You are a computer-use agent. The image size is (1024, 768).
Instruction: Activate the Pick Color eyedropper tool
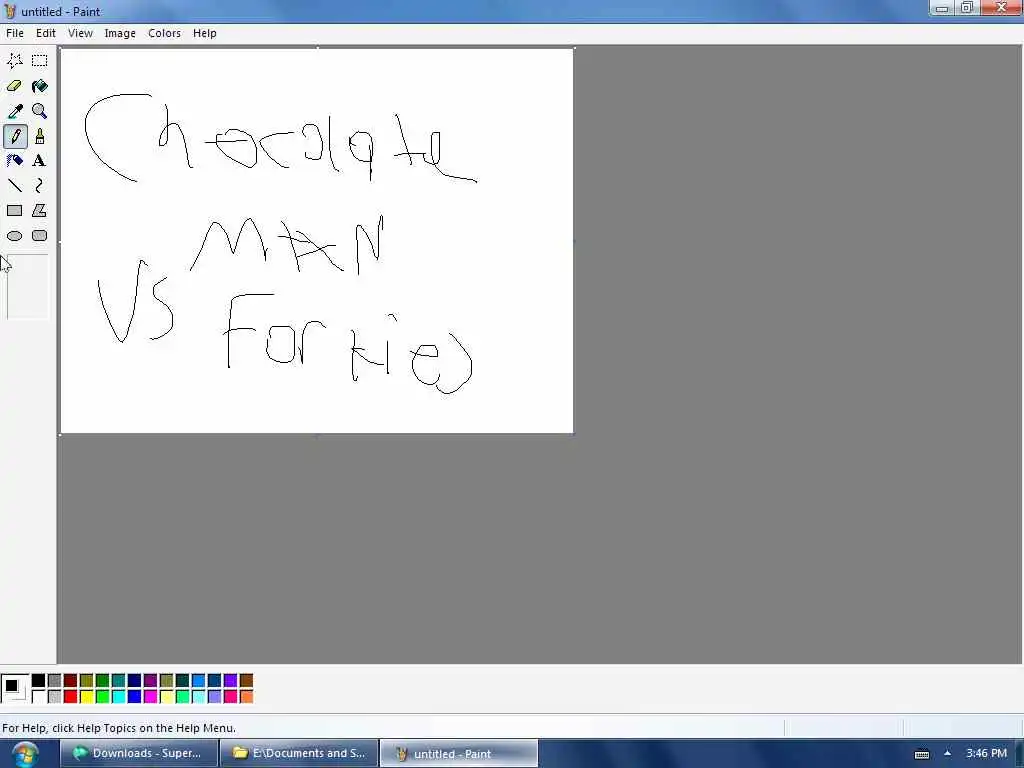coord(14,111)
